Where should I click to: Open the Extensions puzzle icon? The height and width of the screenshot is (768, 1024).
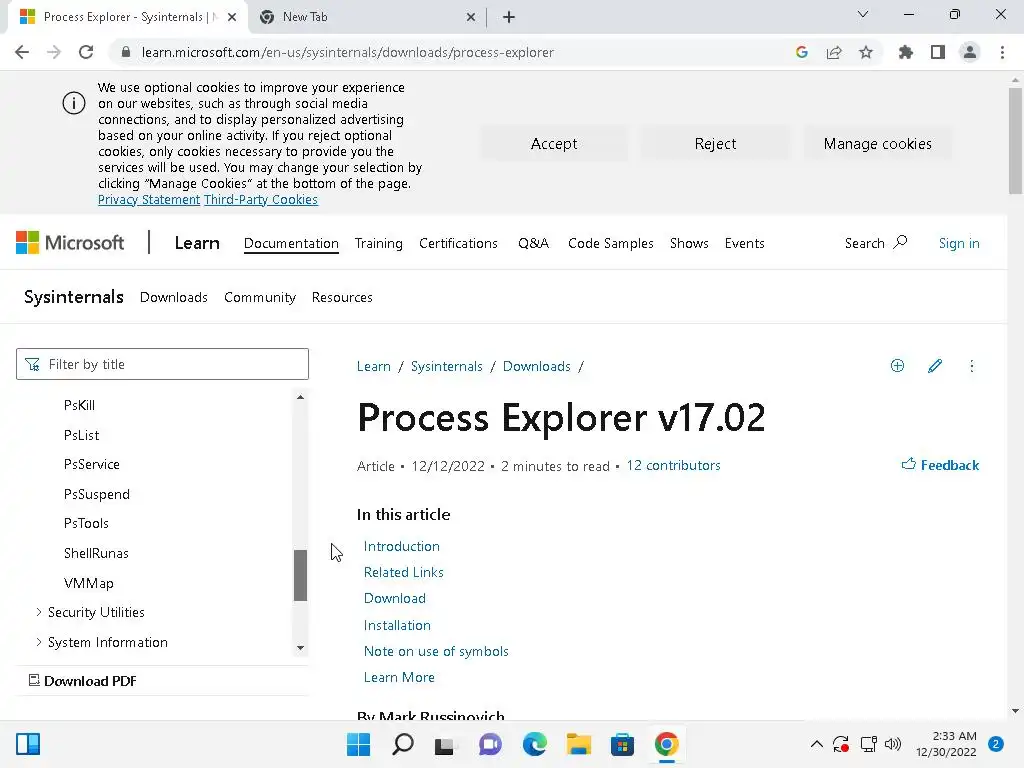pyautogui.click(x=905, y=52)
